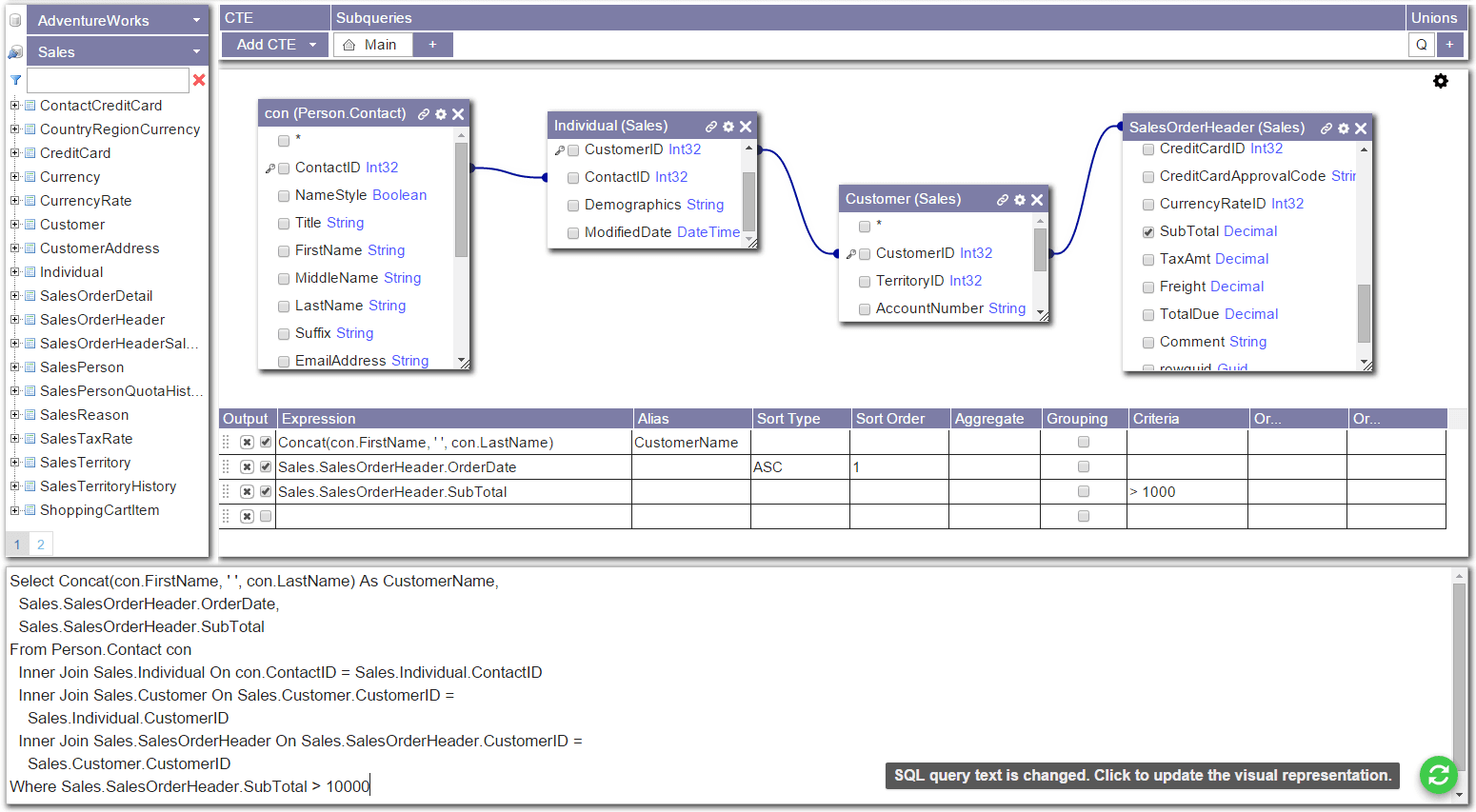
Task: Remove the SalesOrderHeader (Sales) table
Action: 1361,129
